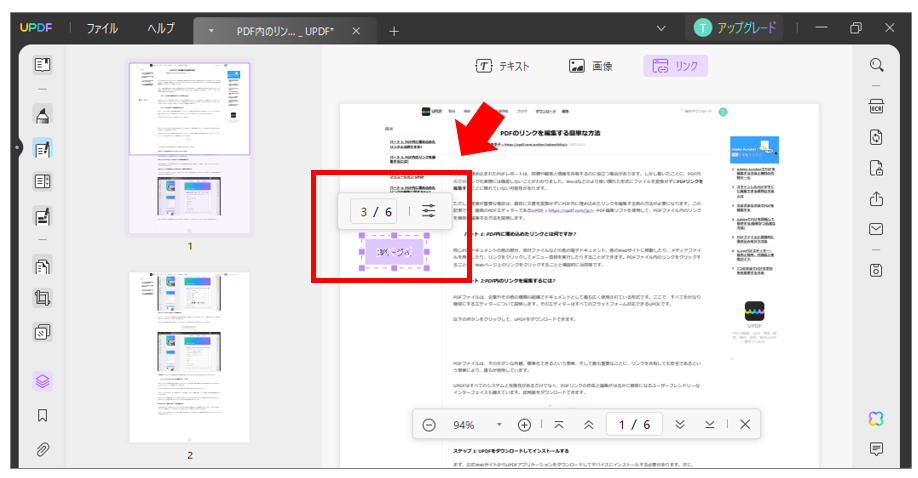The height and width of the screenshot is (478, 918).
Task: Open the UPDF AI colorful icon
Action: click(876, 418)
